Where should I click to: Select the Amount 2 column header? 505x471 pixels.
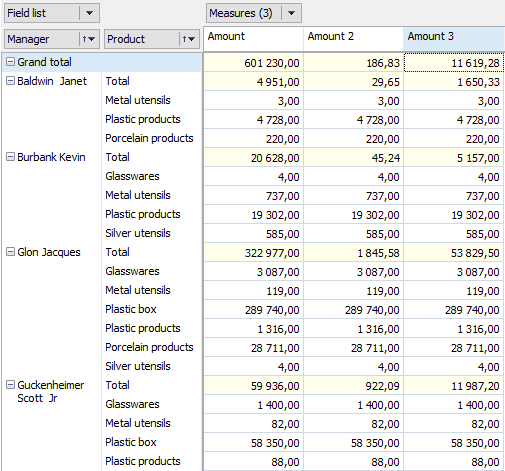pos(353,39)
